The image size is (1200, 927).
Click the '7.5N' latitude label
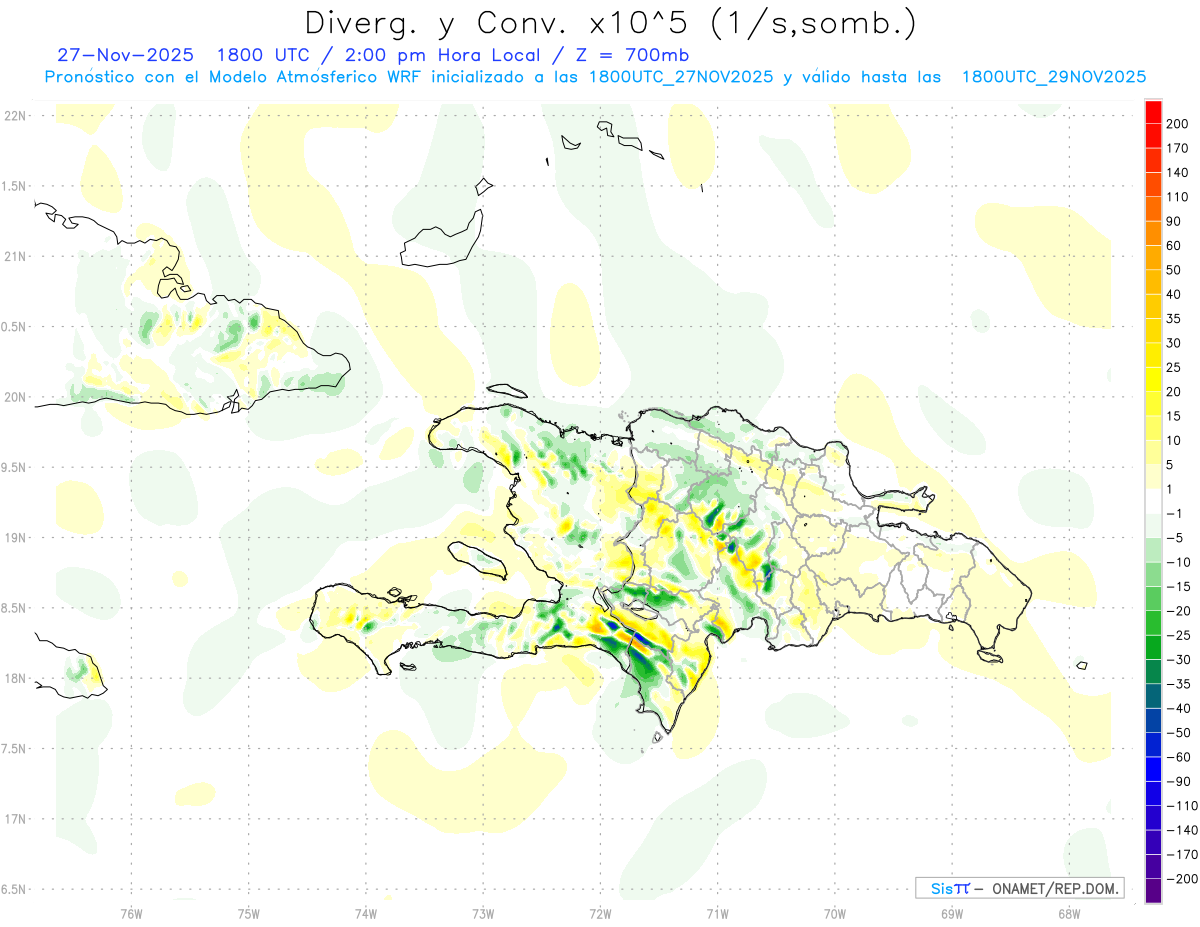click(14, 749)
